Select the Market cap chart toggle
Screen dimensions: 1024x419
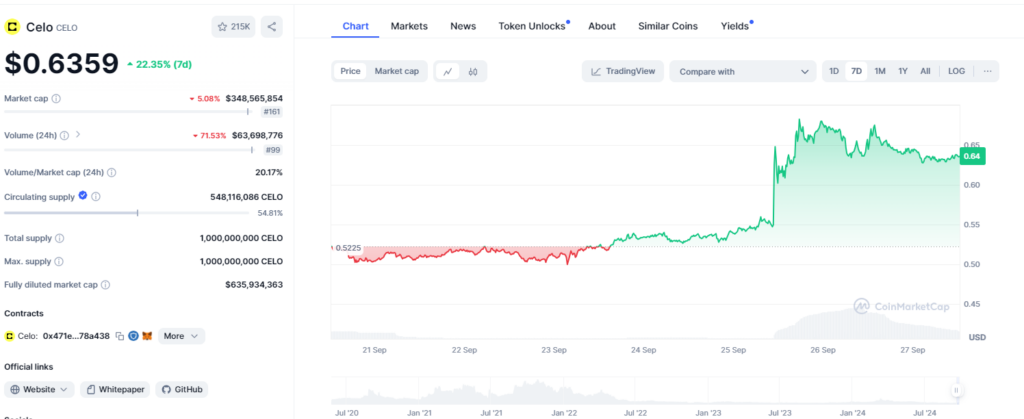(x=396, y=71)
